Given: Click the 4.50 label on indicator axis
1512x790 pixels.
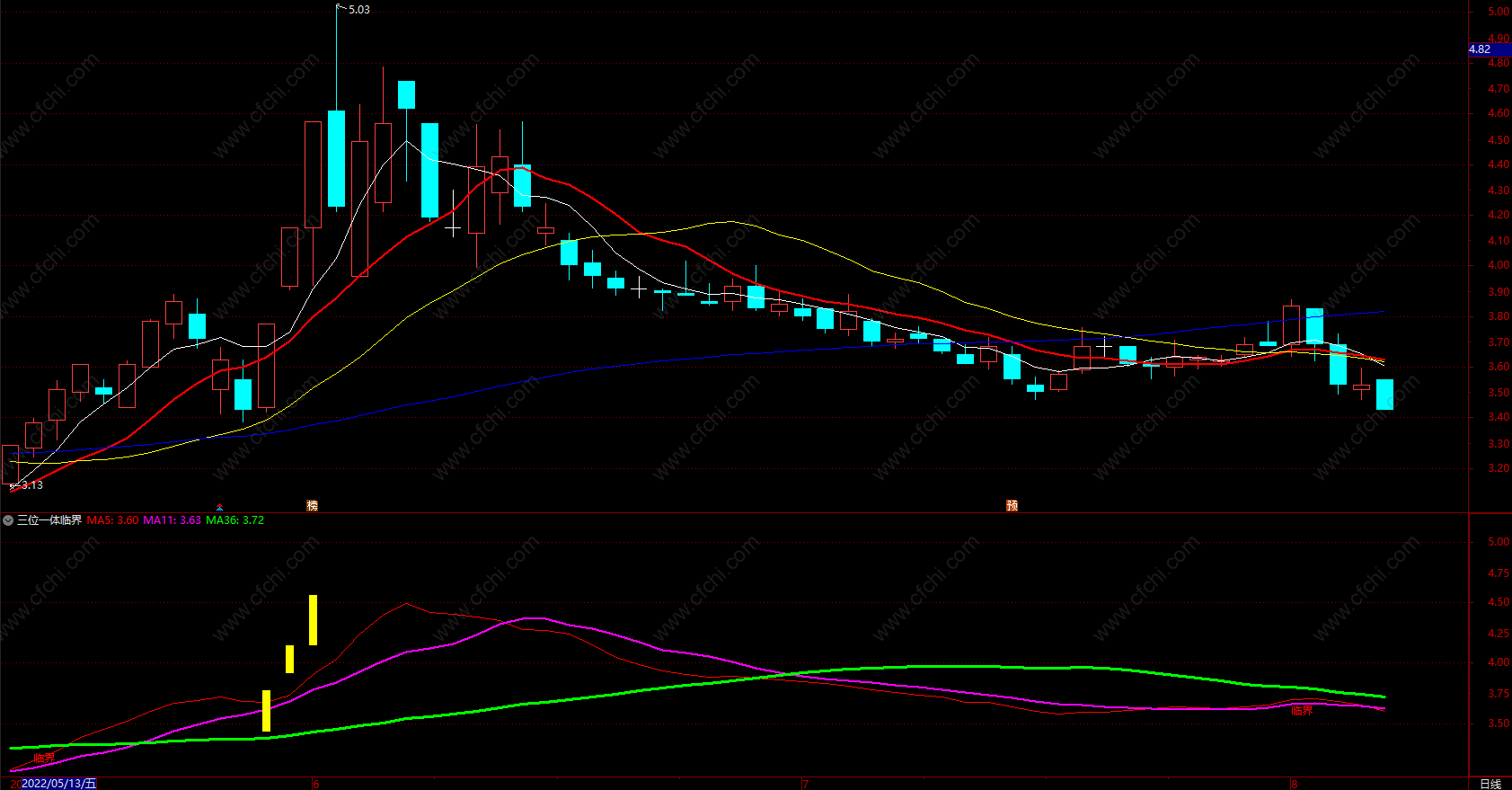Looking at the screenshot, I should click(1498, 602).
